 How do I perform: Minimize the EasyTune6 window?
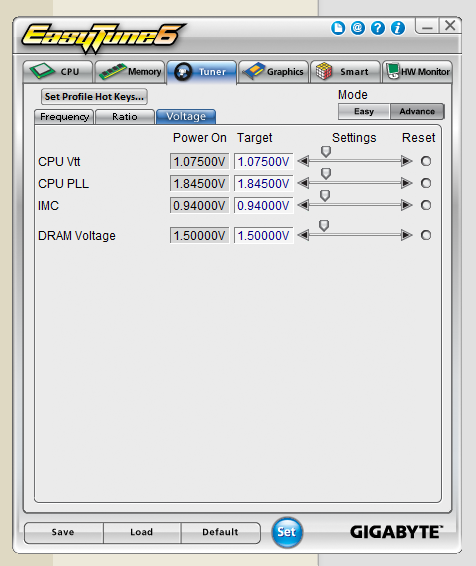point(427,26)
